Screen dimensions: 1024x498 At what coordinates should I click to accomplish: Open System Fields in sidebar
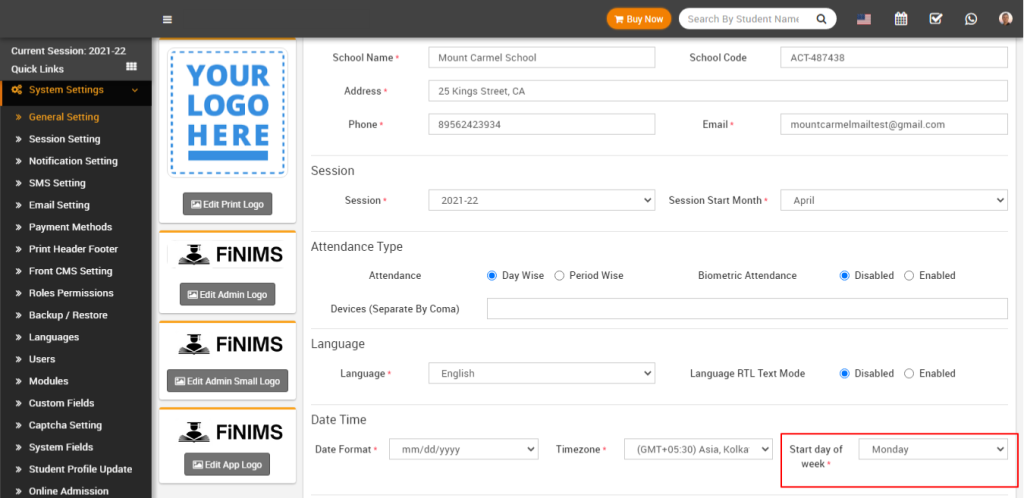[x=61, y=447]
